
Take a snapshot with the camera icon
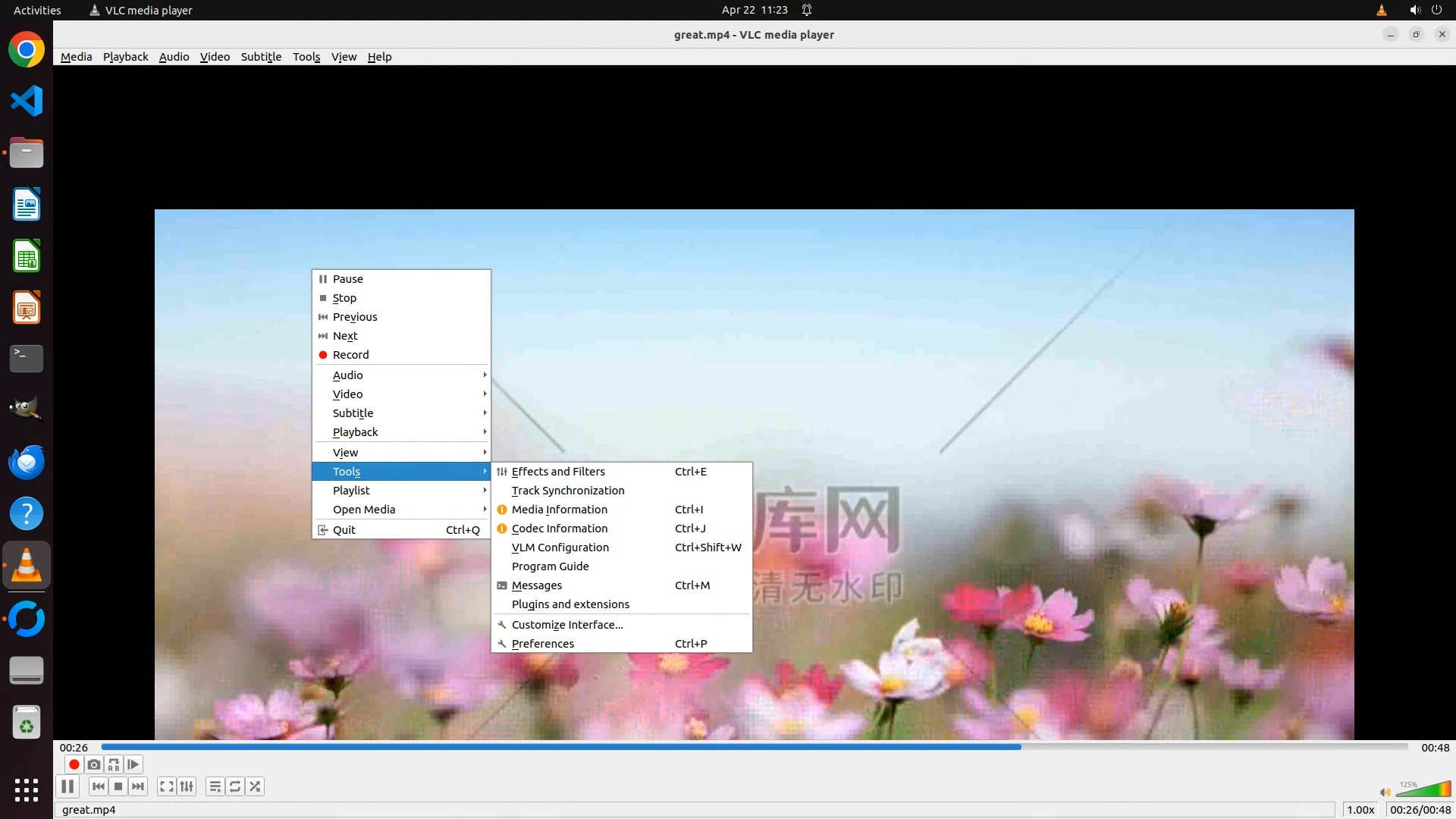coord(93,764)
